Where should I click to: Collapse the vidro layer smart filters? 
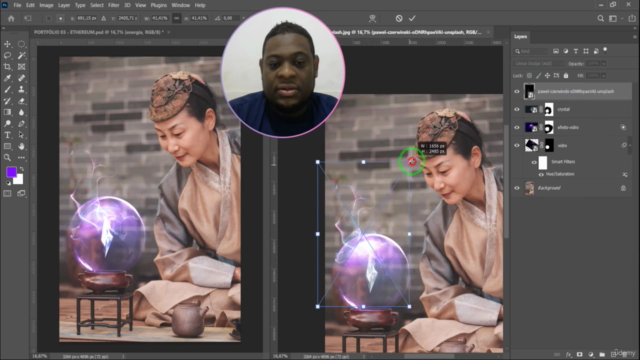click(x=630, y=145)
